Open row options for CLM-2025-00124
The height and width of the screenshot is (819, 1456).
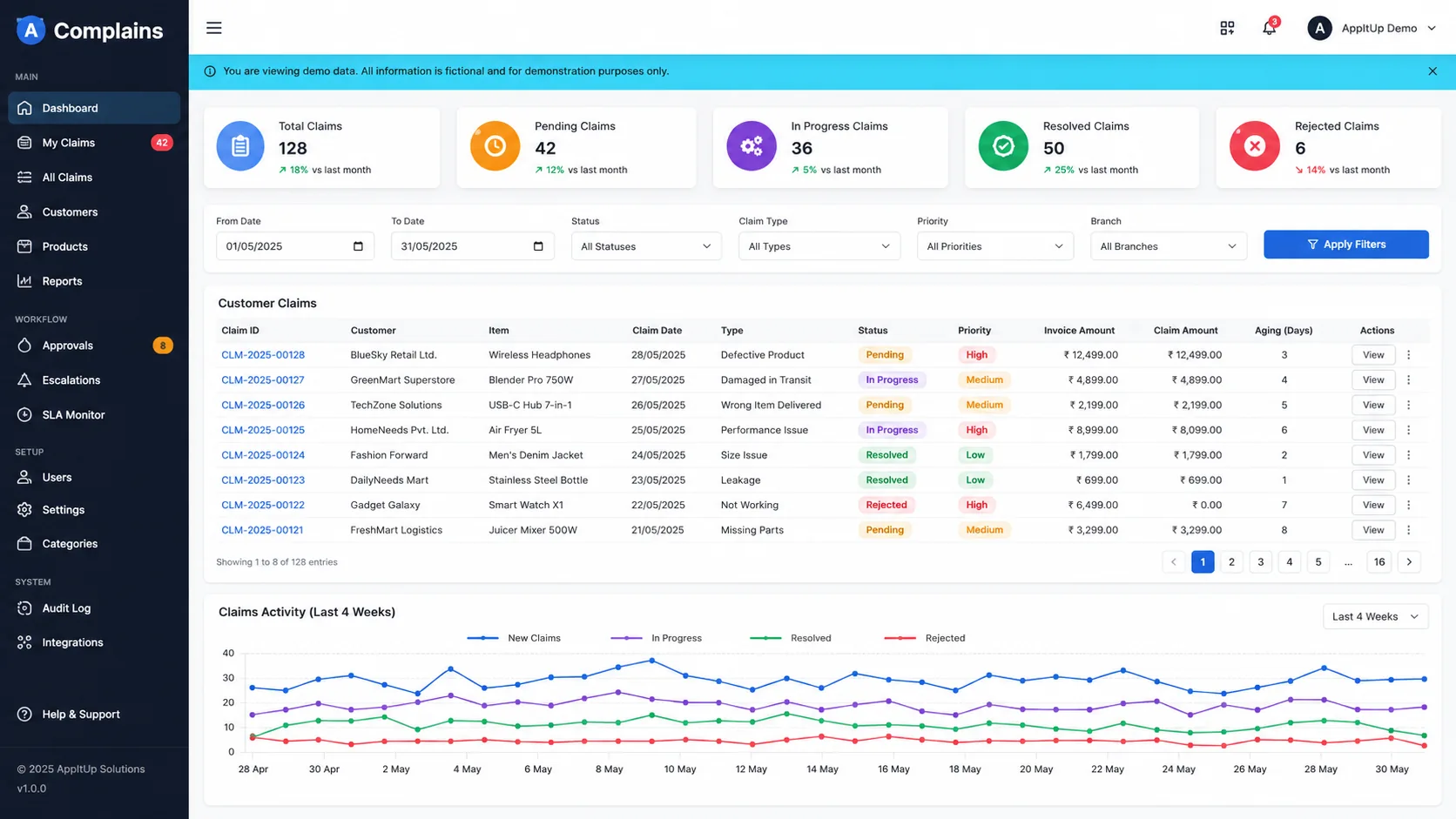(1408, 455)
